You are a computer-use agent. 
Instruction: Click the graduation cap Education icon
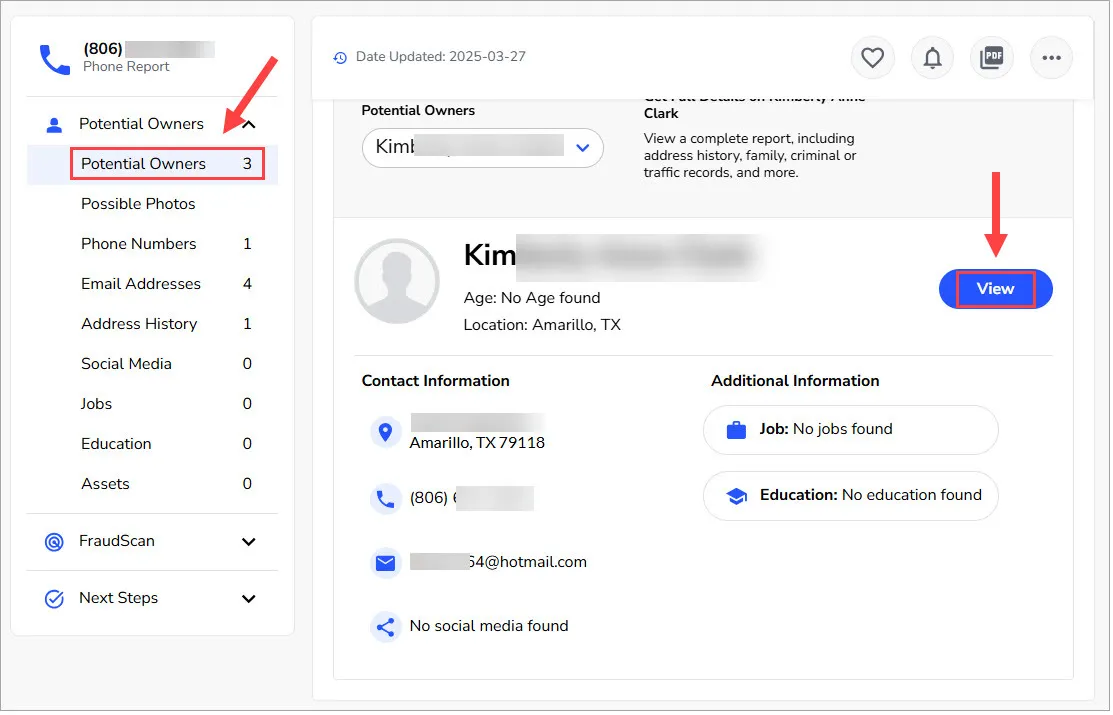click(x=737, y=495)
